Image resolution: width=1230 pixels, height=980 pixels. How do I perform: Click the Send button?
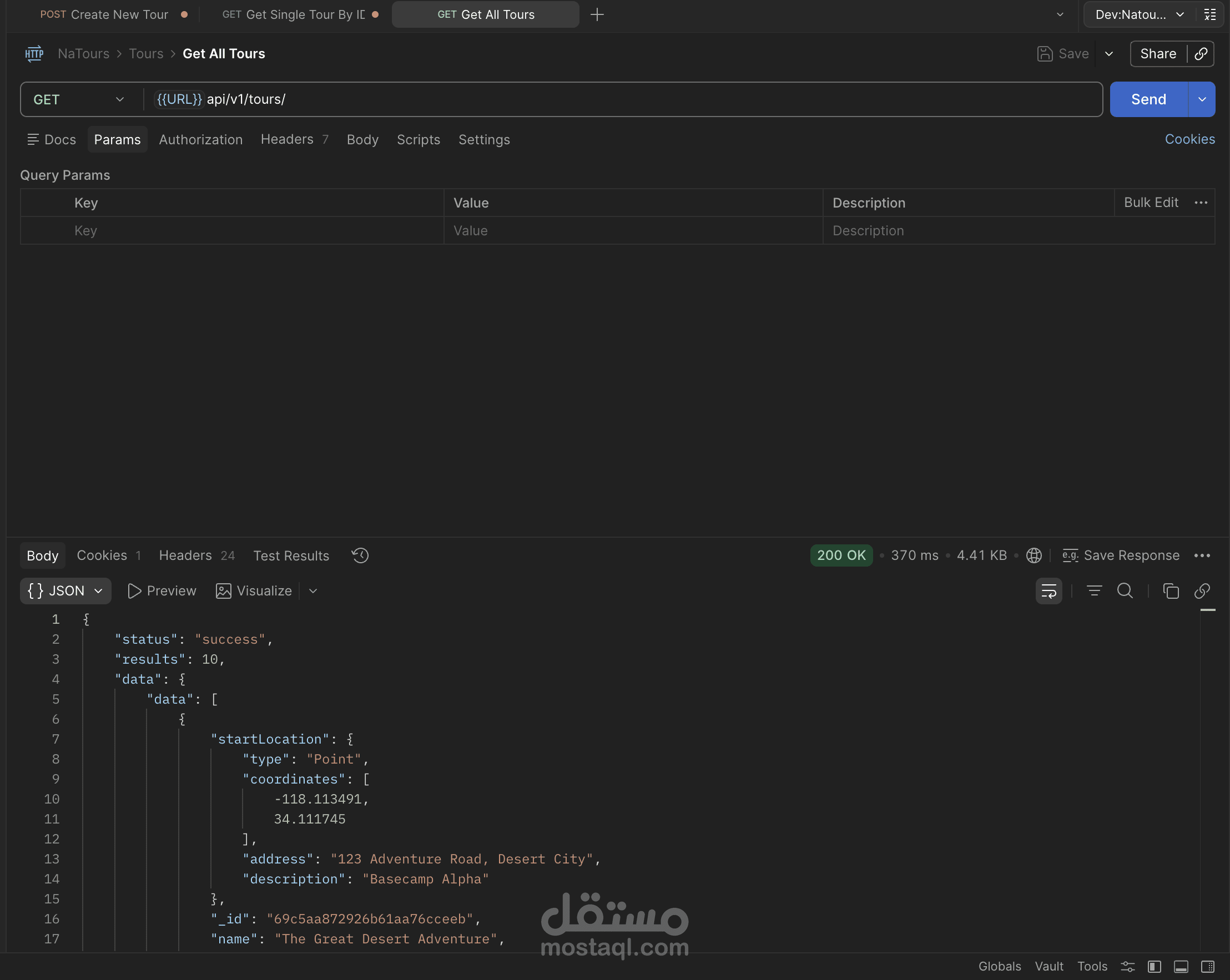pos(1148,99)
